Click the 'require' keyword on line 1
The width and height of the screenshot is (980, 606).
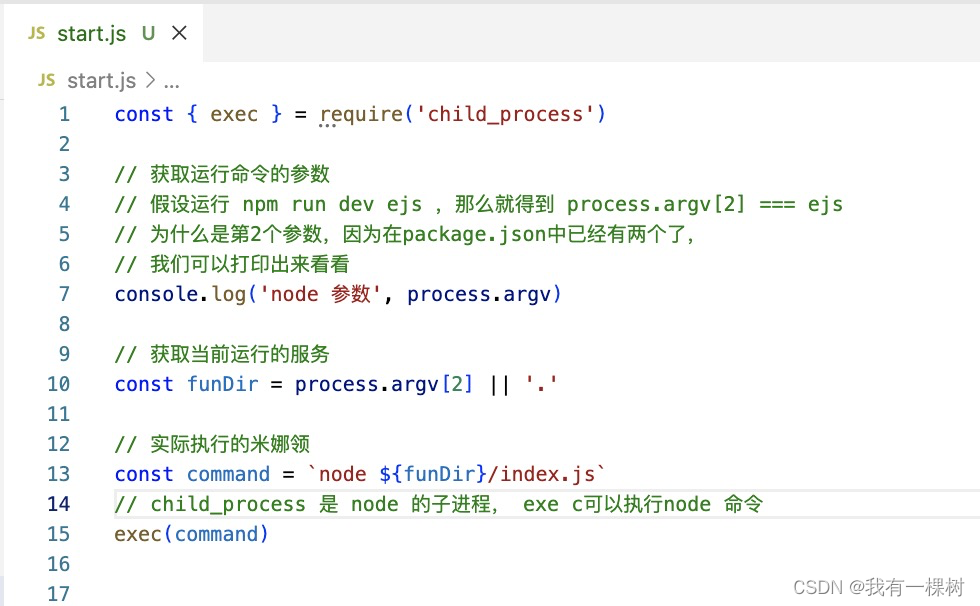(x=356, y=113)
